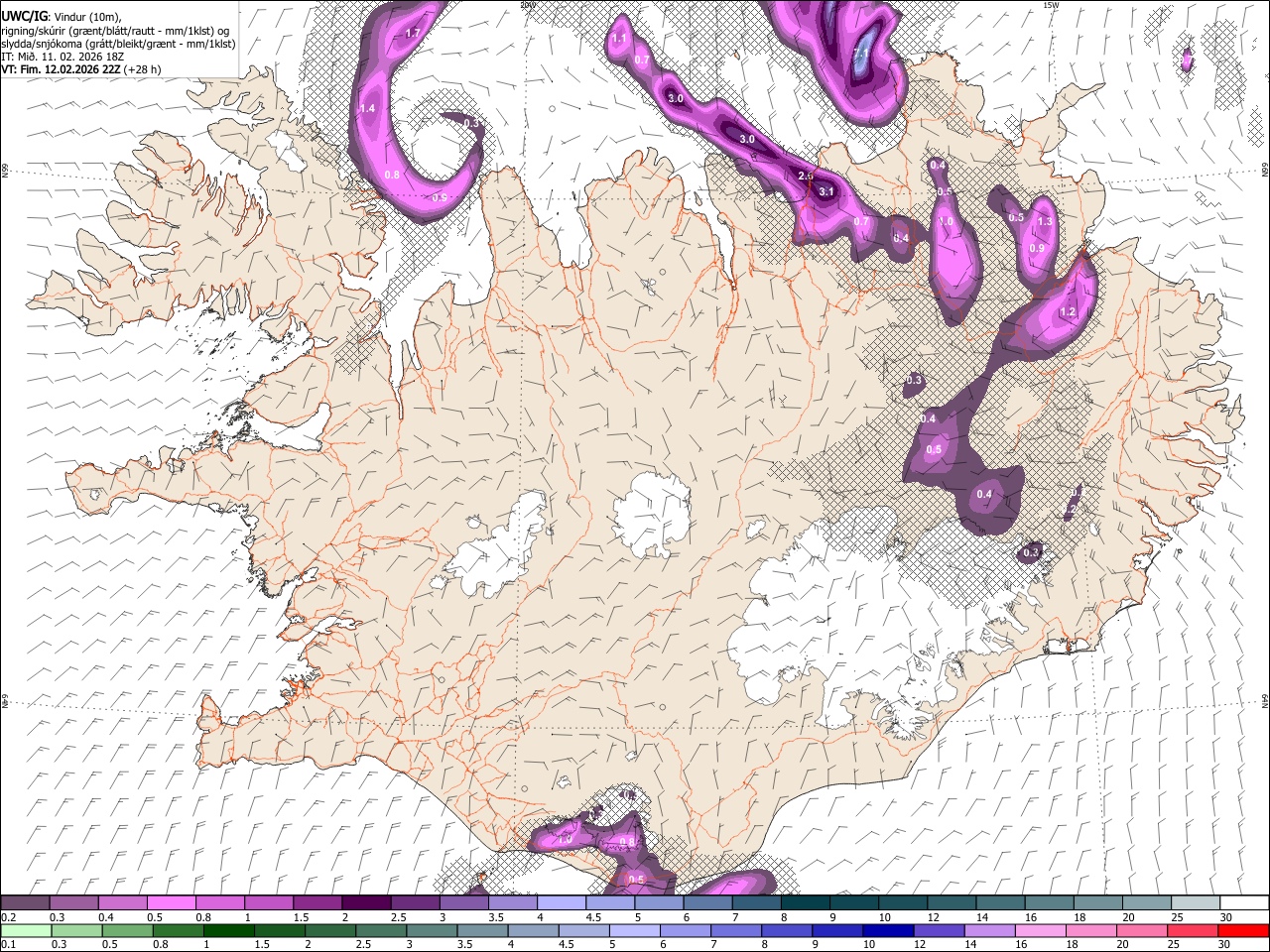Select pink swatch between 18 and 20, rain row
Viewport: 1270px width, 952px height.
(1092, 930)
